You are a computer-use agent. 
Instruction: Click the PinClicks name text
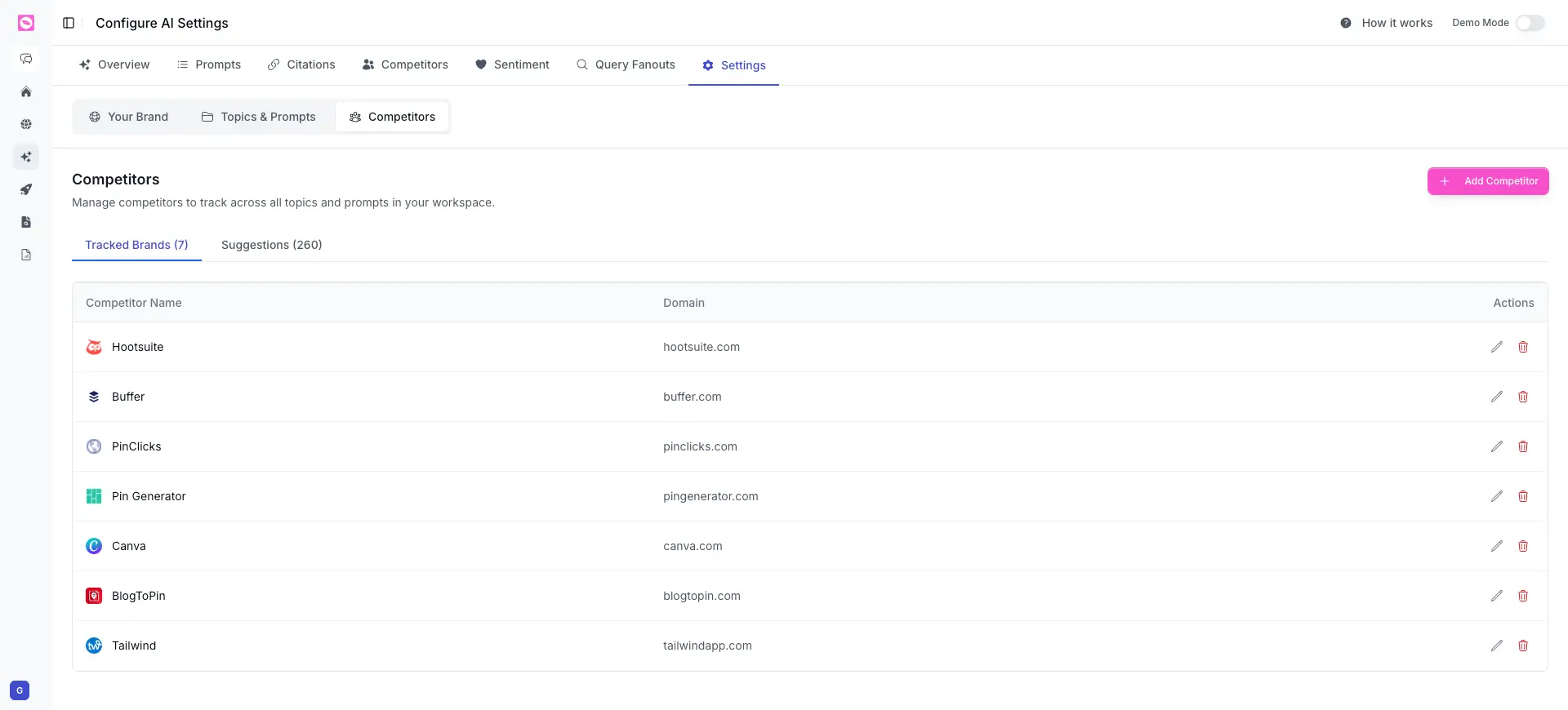(x=136, y=446)
